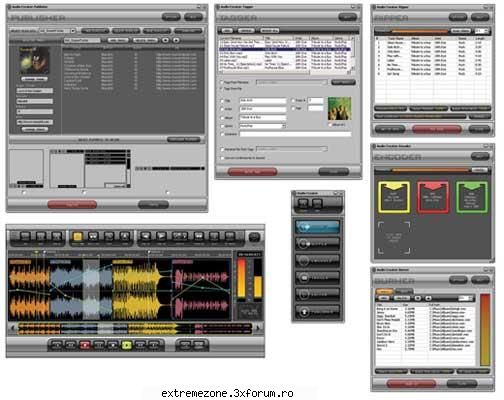The height and width of the screenshot is (400, 504).
Task: Enable 'Rename file from tags' checkbox
Action: [222, 149]
